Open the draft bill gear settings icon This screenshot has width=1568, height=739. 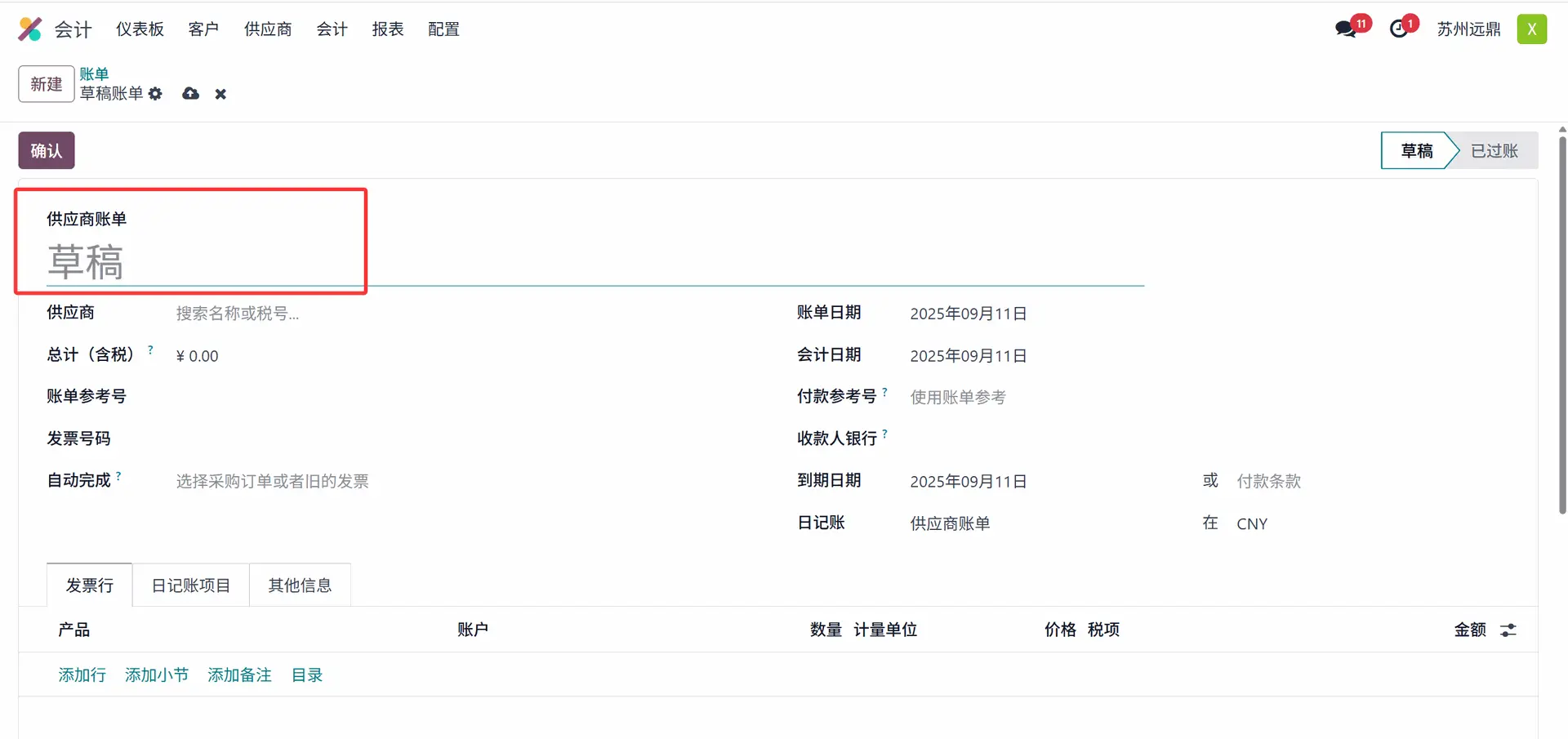coord(155,94)
